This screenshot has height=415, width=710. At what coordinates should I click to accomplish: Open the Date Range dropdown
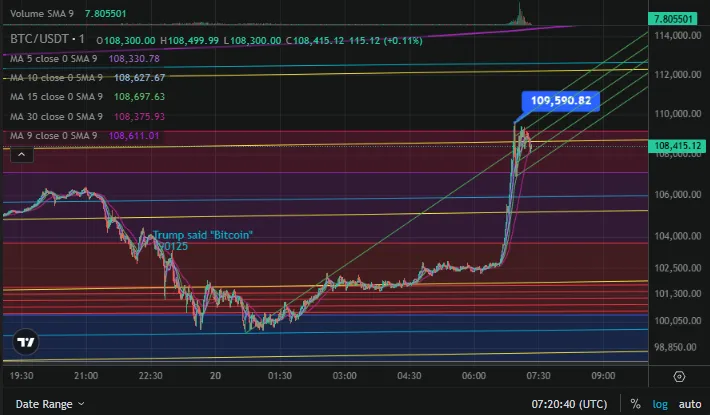[50, 404]
